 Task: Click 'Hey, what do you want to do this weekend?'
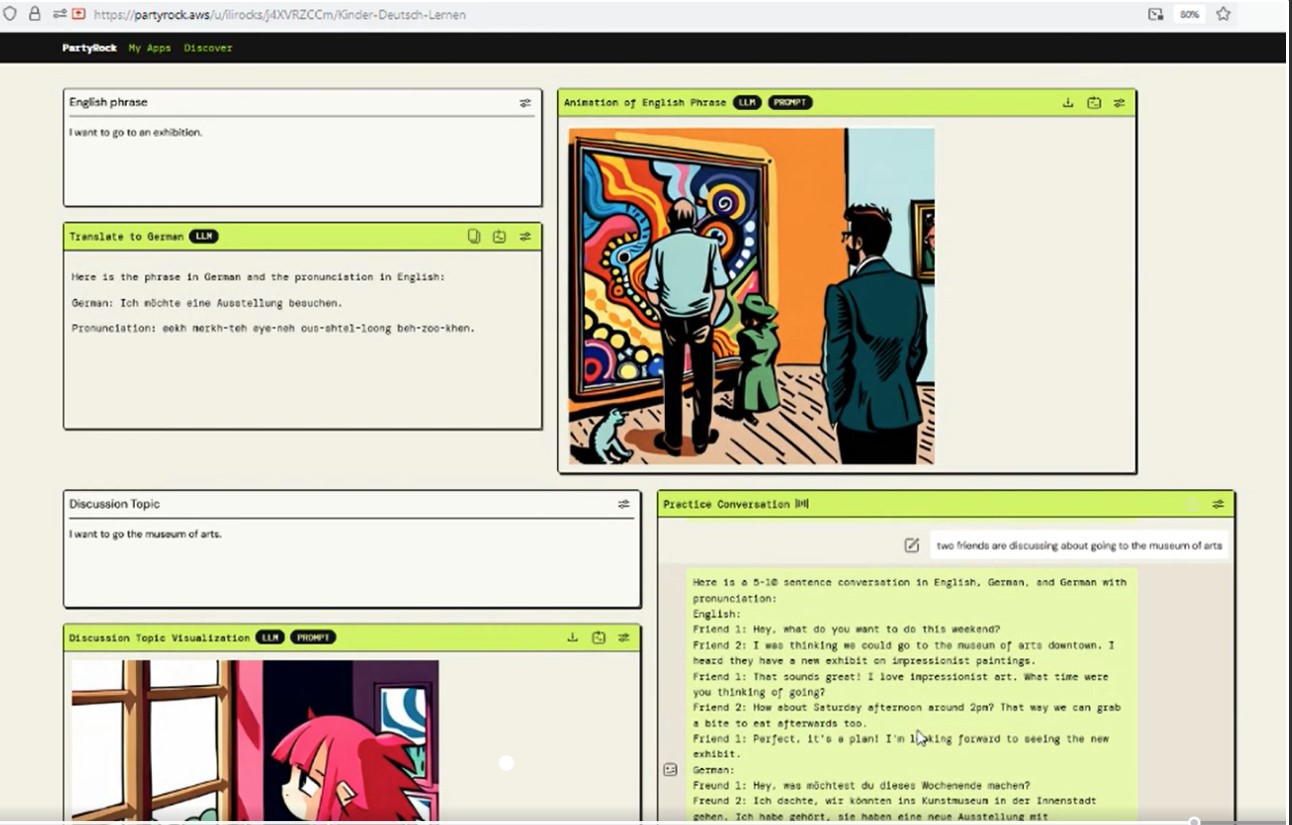[x=846, y=629]
